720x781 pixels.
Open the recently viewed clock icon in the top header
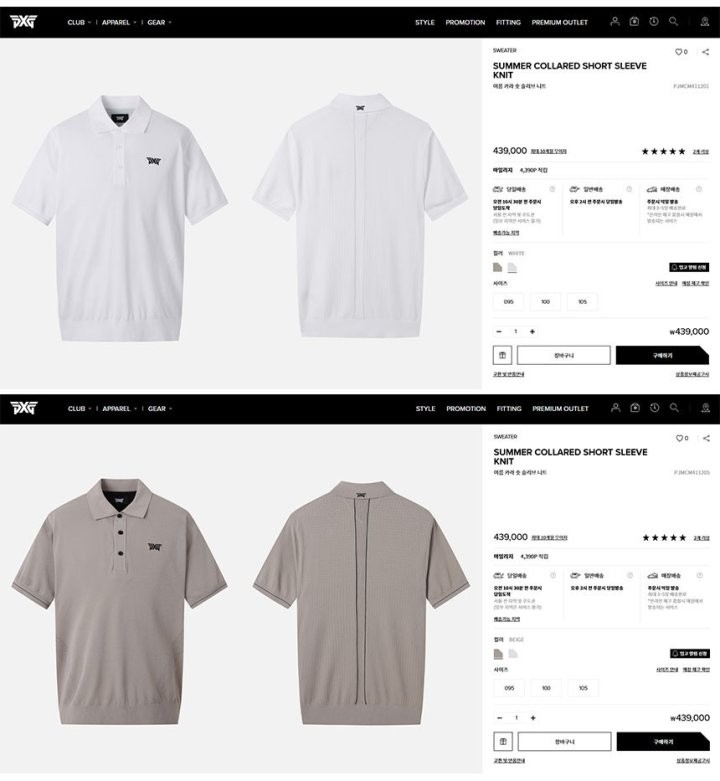tap(654, 21)
